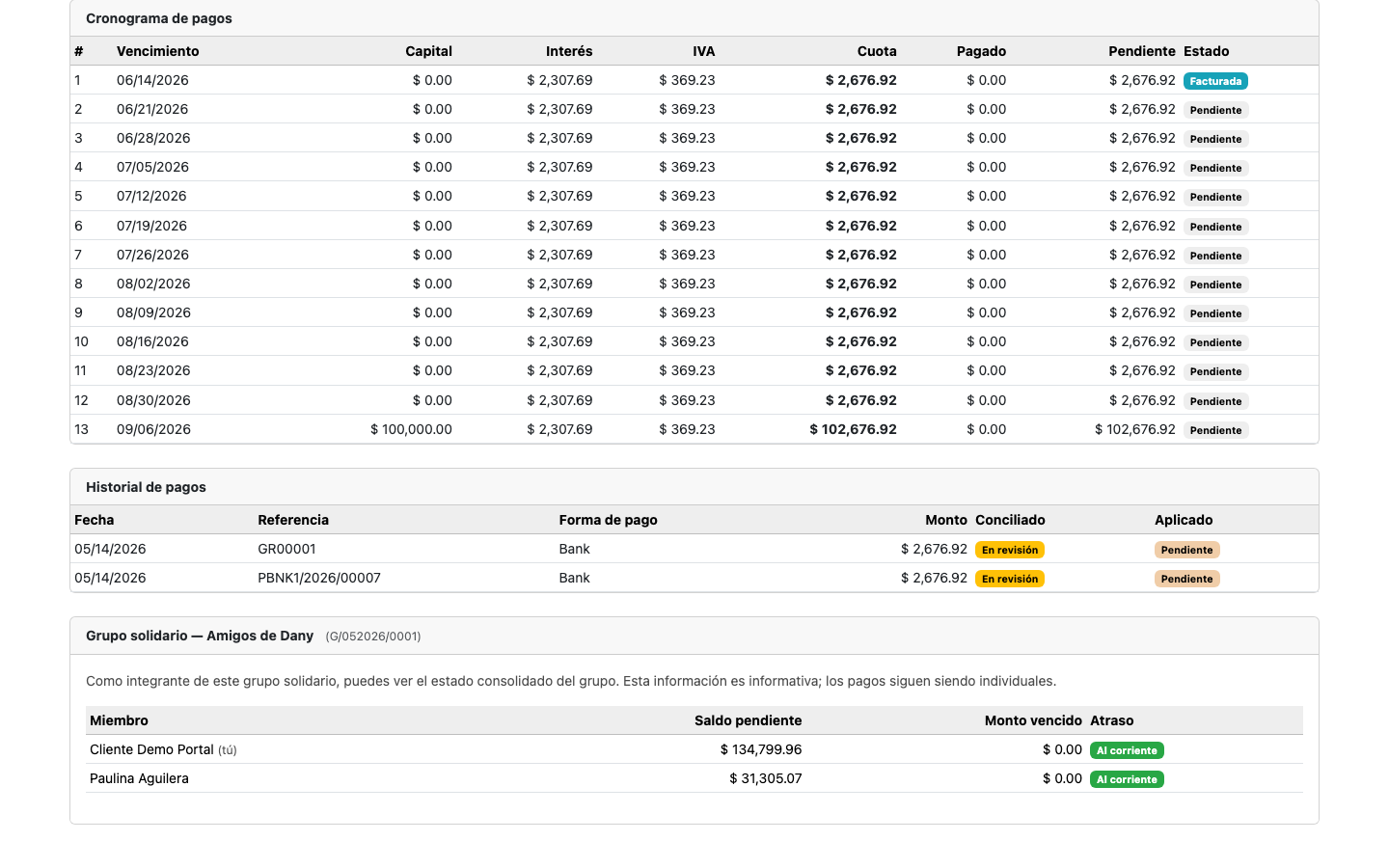Click En revisión badge for PBNK1/2026/00007 payment
1389x868 pixels.
1010,579
